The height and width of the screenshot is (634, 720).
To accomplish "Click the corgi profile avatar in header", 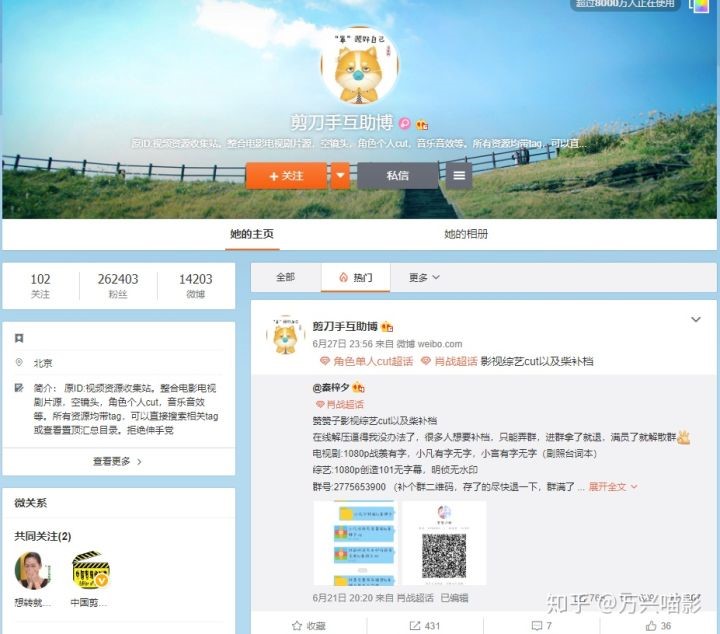I will click(359, 66).
